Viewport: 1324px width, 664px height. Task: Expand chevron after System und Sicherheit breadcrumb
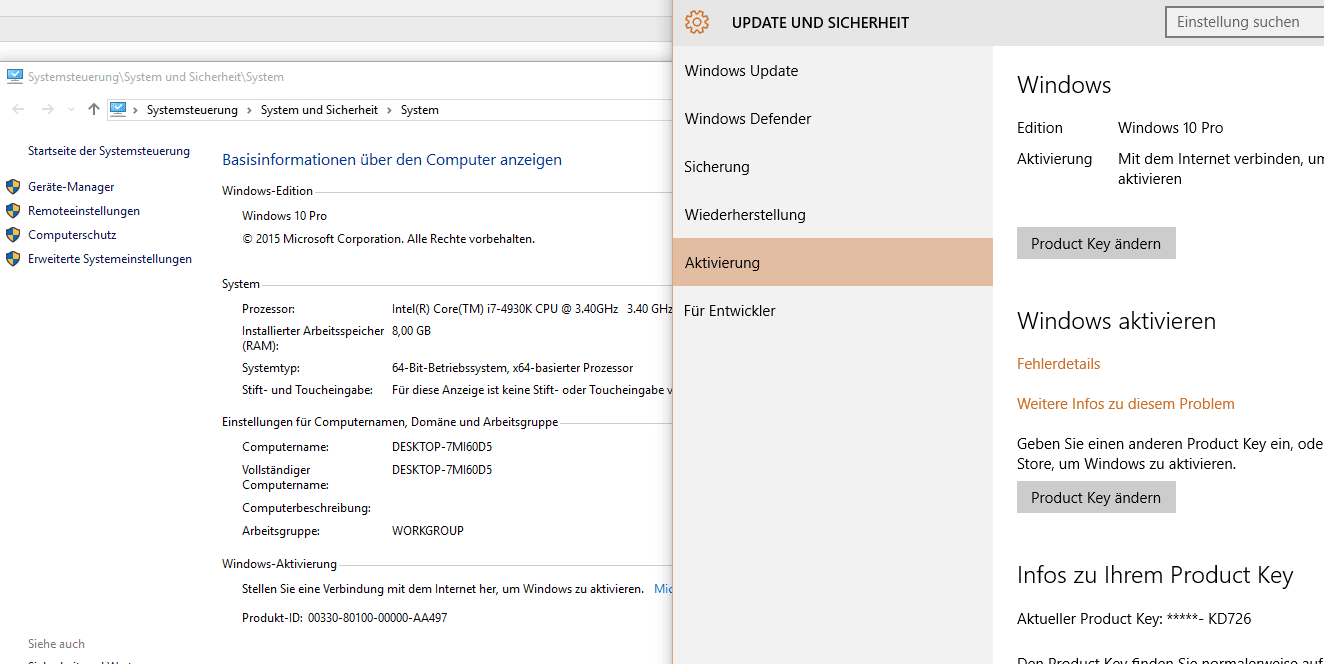click(x=389, y=110)
